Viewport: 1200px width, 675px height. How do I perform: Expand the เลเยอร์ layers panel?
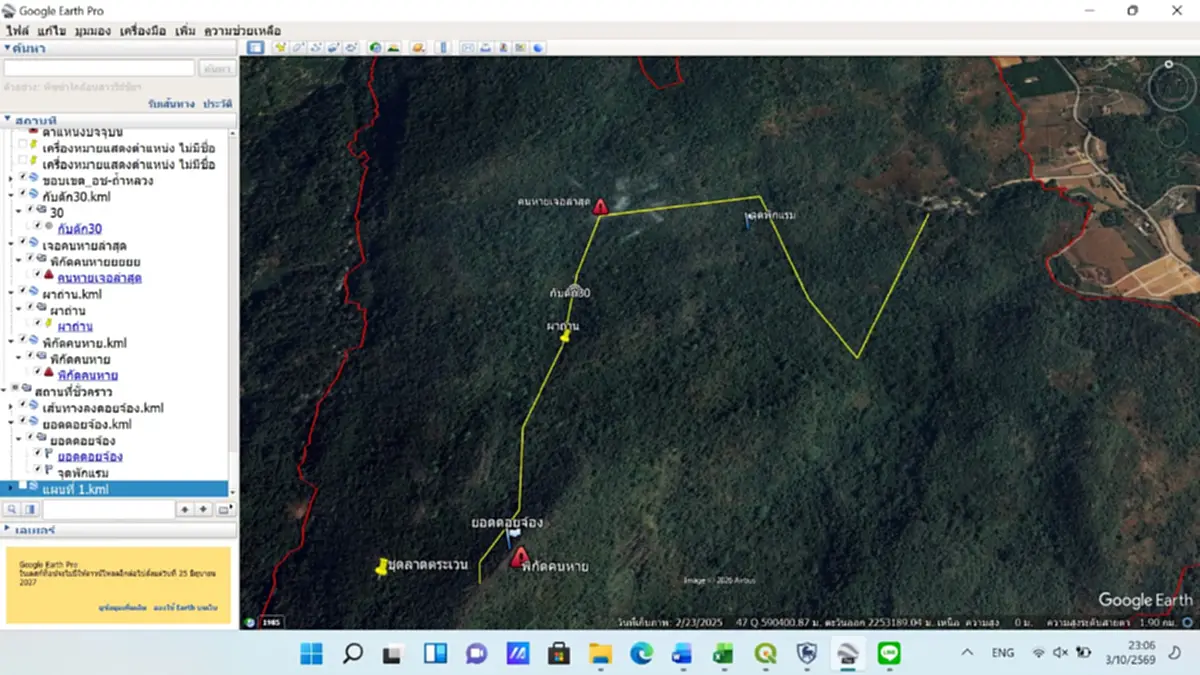(x=8, y=529)
